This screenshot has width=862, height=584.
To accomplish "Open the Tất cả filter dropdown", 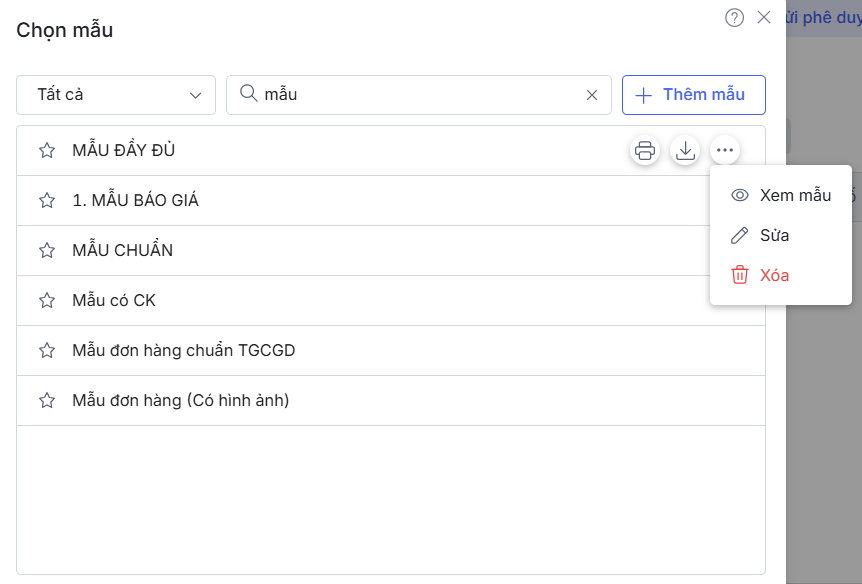I will coord(116,95).
